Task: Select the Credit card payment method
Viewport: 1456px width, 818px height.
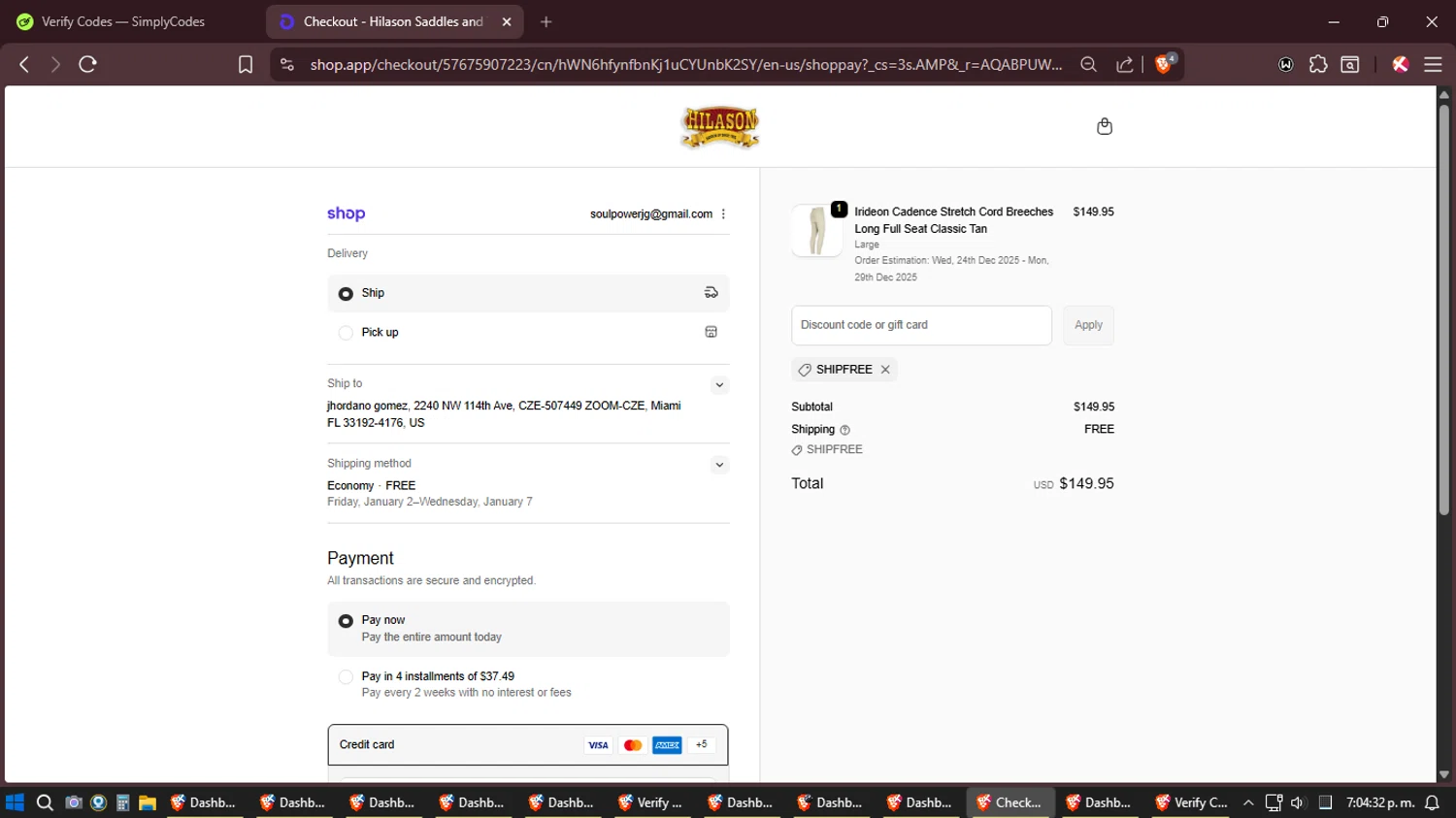Action: coord(528,745)
